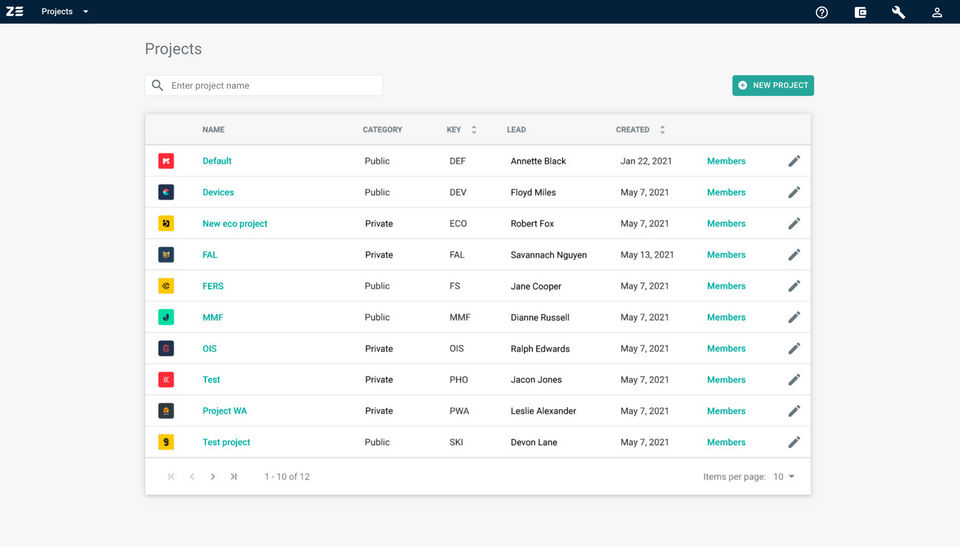
Task: Click lead name Savannach Nguyen
Action: (549, 255)
